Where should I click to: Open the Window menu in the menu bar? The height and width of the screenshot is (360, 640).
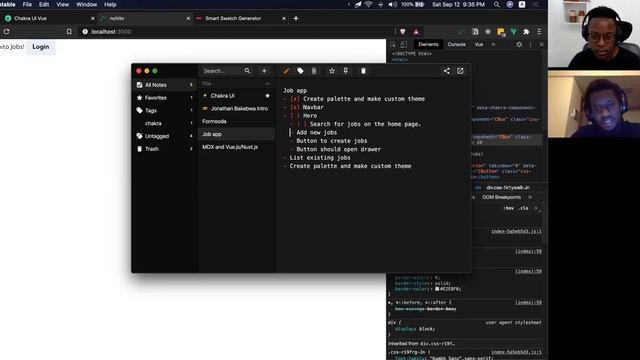[x=87, y=4]
